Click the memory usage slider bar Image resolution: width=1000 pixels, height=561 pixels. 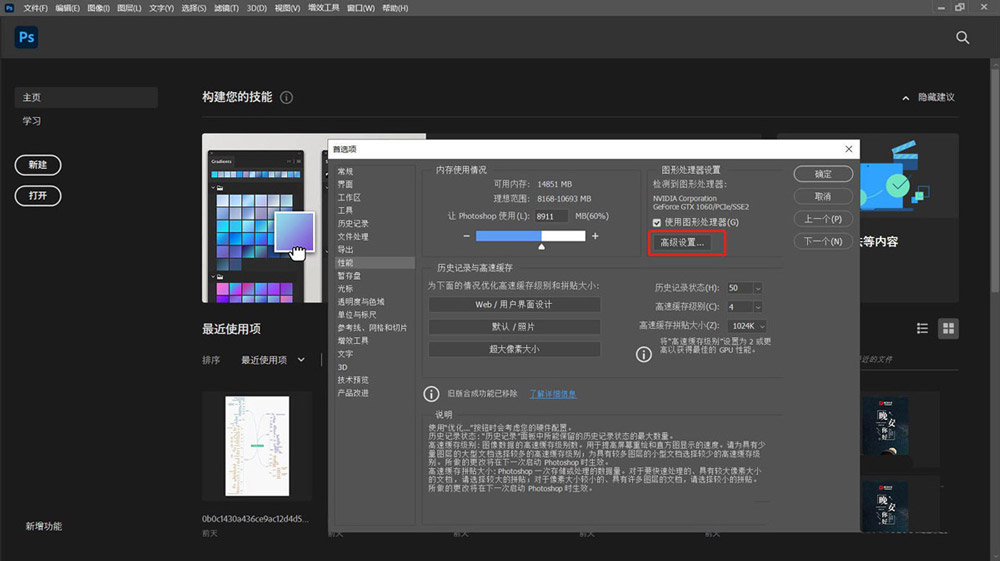531,236
